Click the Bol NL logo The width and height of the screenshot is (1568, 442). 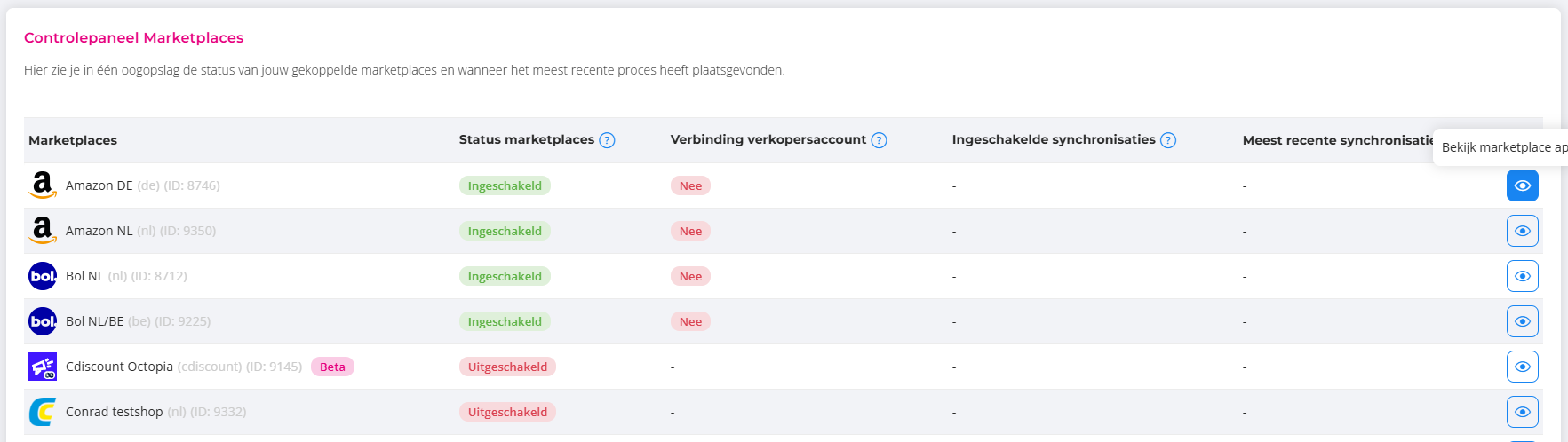click(43, 276)
